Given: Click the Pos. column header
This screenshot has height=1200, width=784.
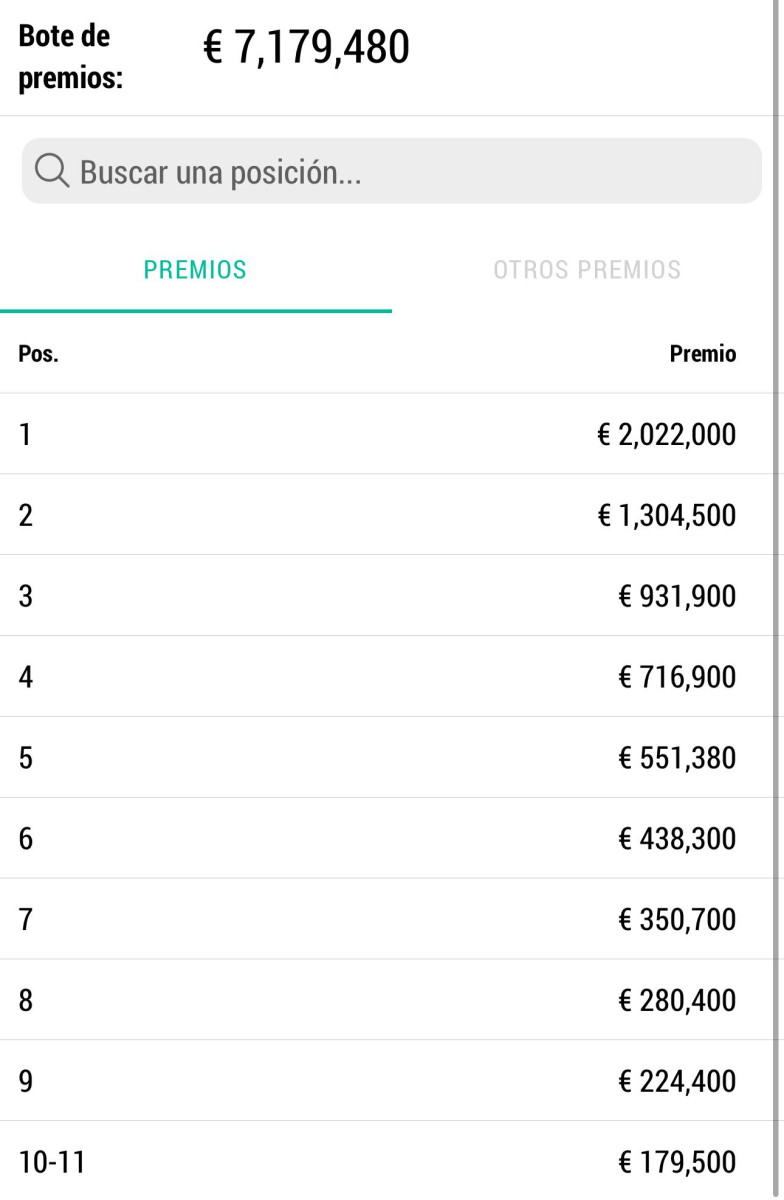Looking at the screenshot, I should (x=38, y=355).
